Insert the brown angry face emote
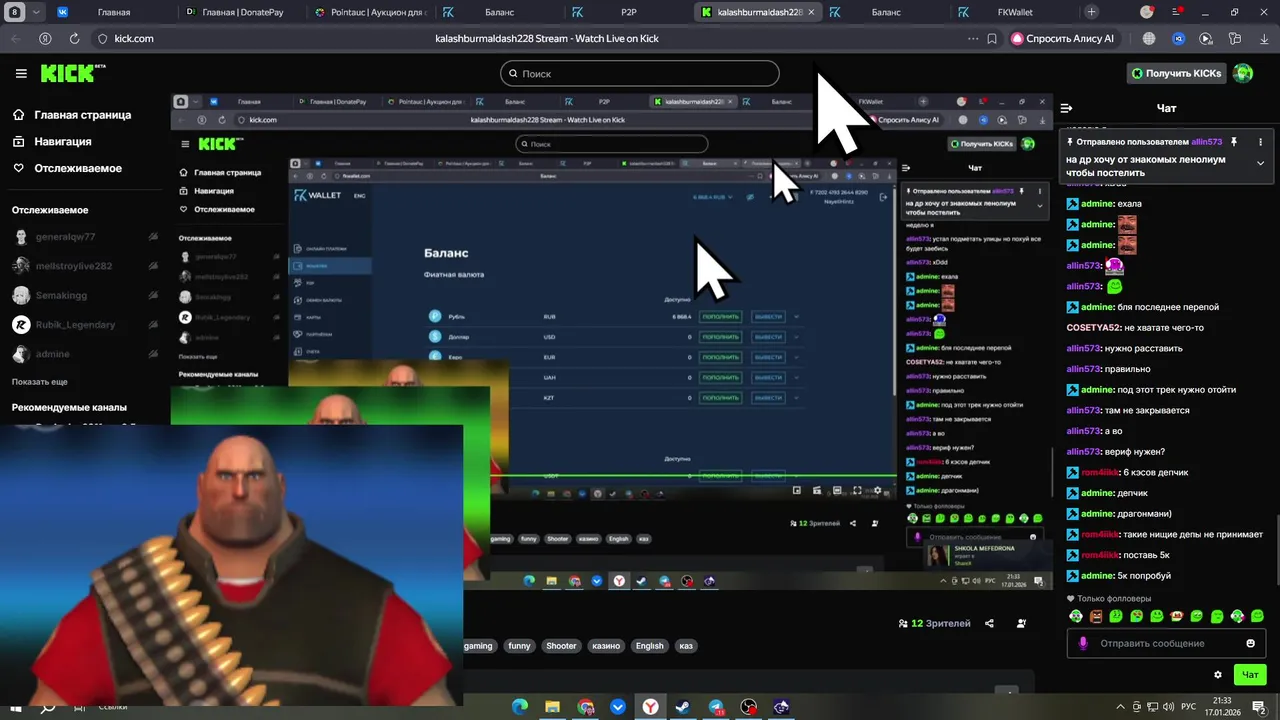Viewport: 1280px width, 720px height. [x=1096, y=616]
